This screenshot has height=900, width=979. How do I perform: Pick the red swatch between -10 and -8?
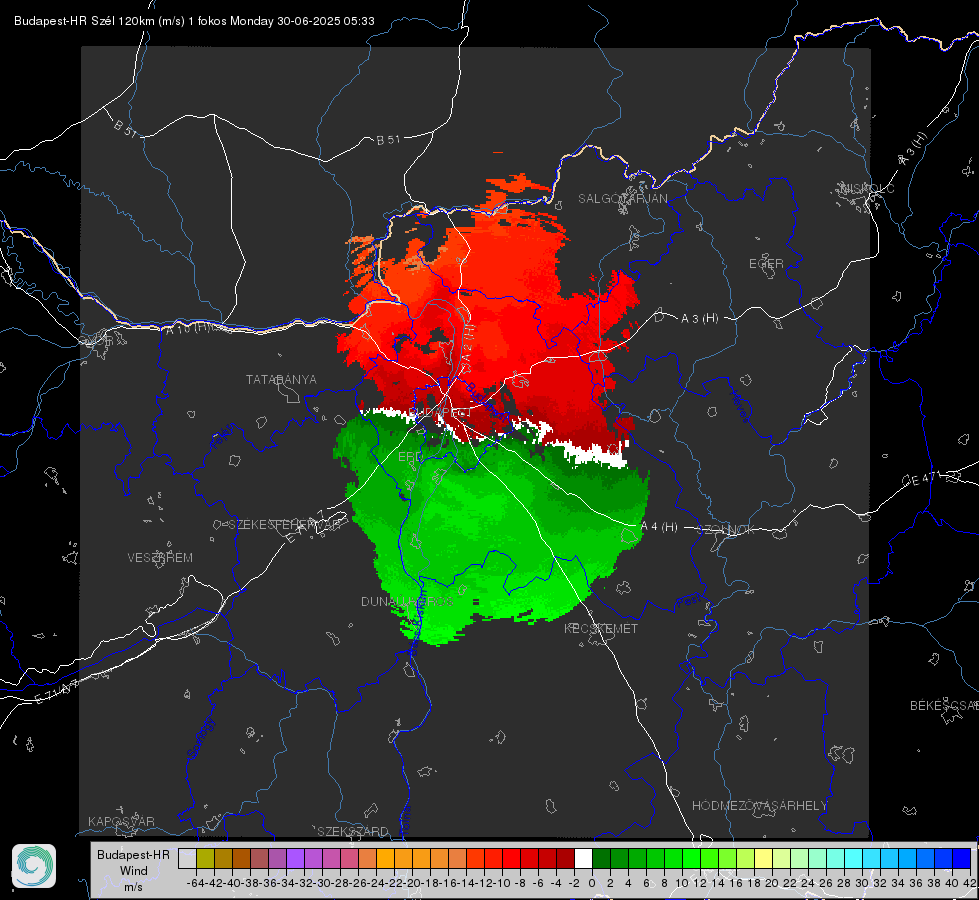coord(511,858)
